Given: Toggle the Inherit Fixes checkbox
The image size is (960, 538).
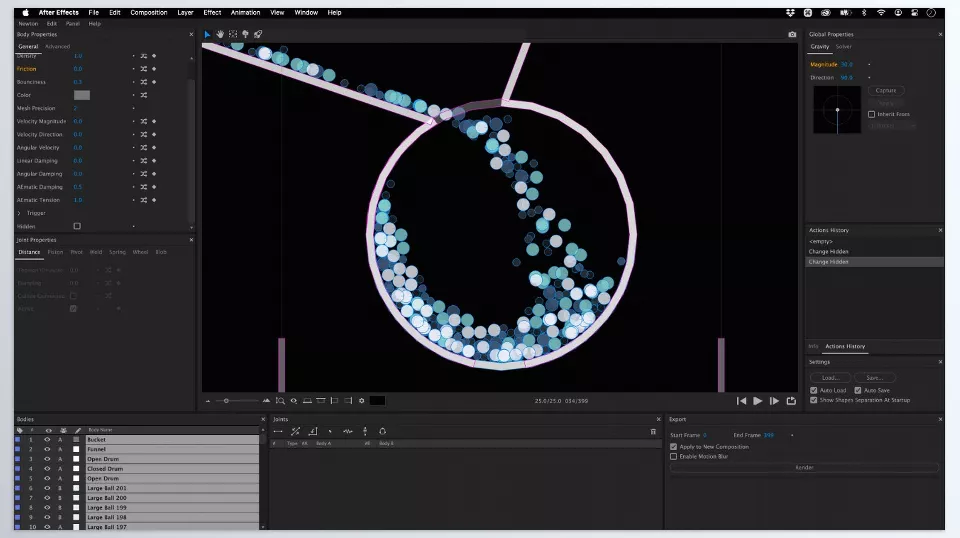Looking at the screenshot, I should [871, 114].
